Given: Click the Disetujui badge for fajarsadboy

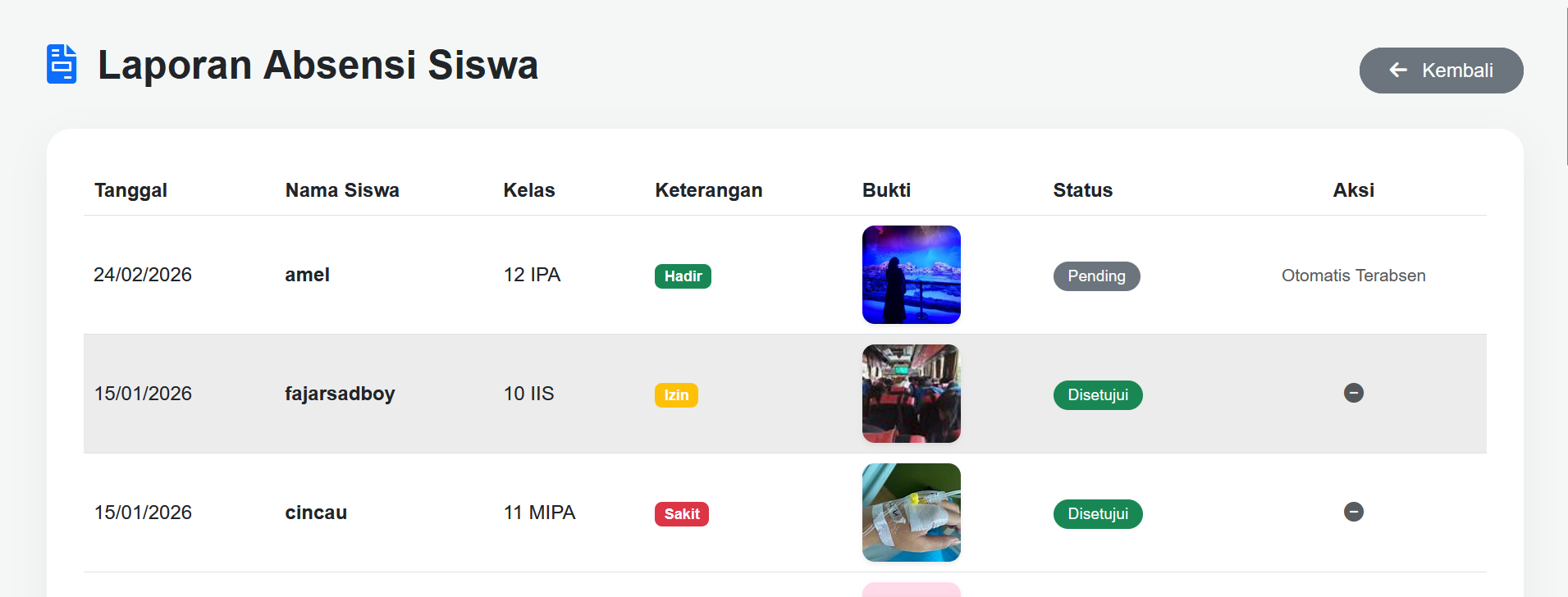Looking at the screenshot, I should tap(1097, 395).
